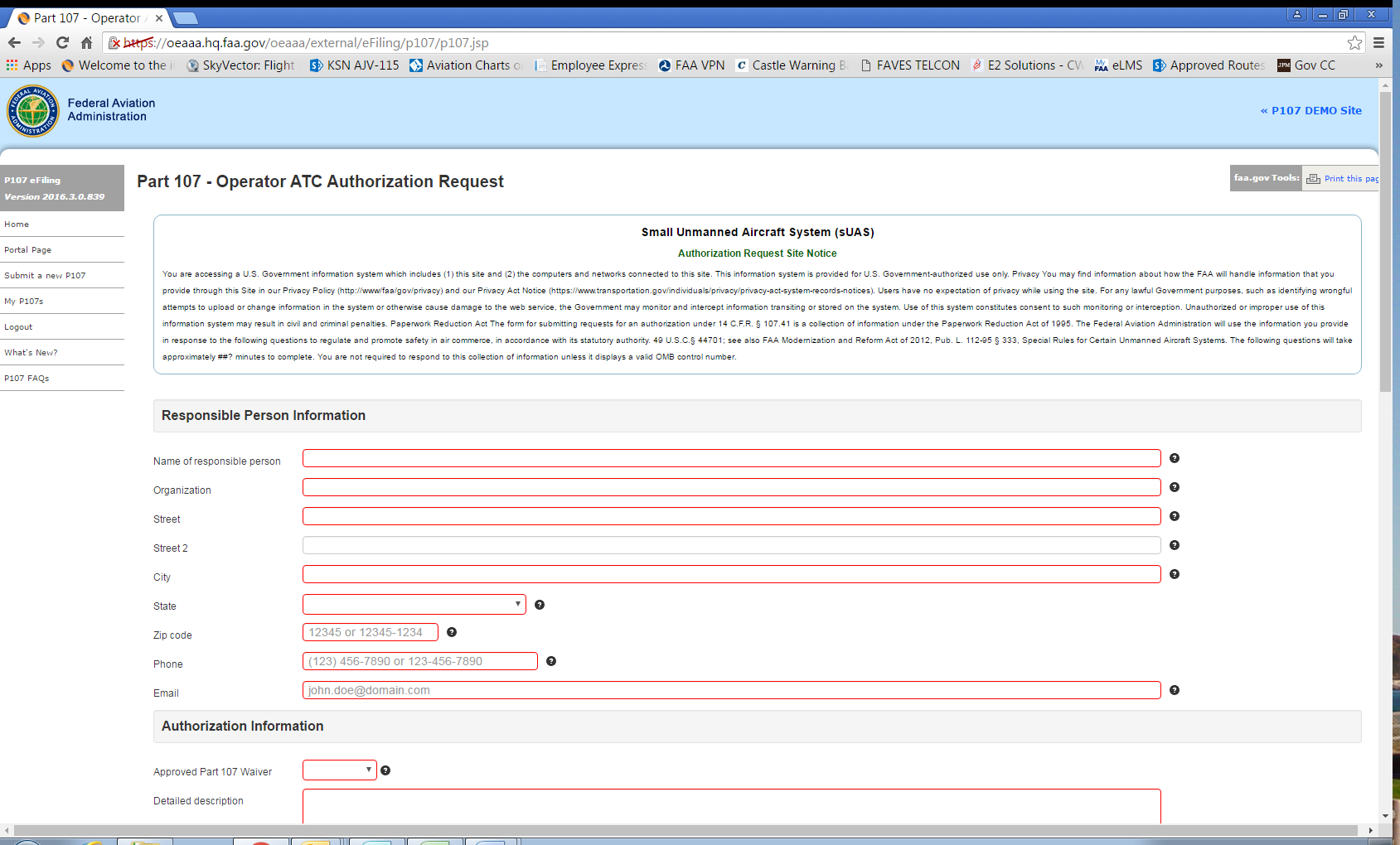Click the vertical page scrollbar thumb
The width and height of the screenshot is (1400, 845).
(x=1385, y=242)
